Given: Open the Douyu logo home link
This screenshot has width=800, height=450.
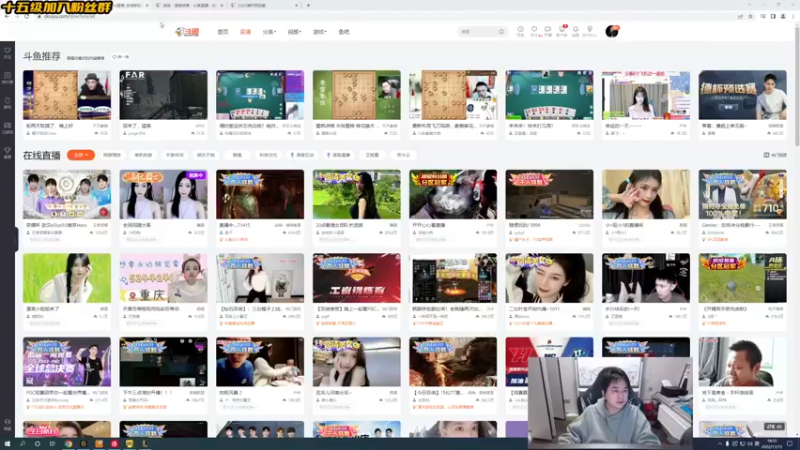Looking at the screenshot, I should tap(187, 32).
